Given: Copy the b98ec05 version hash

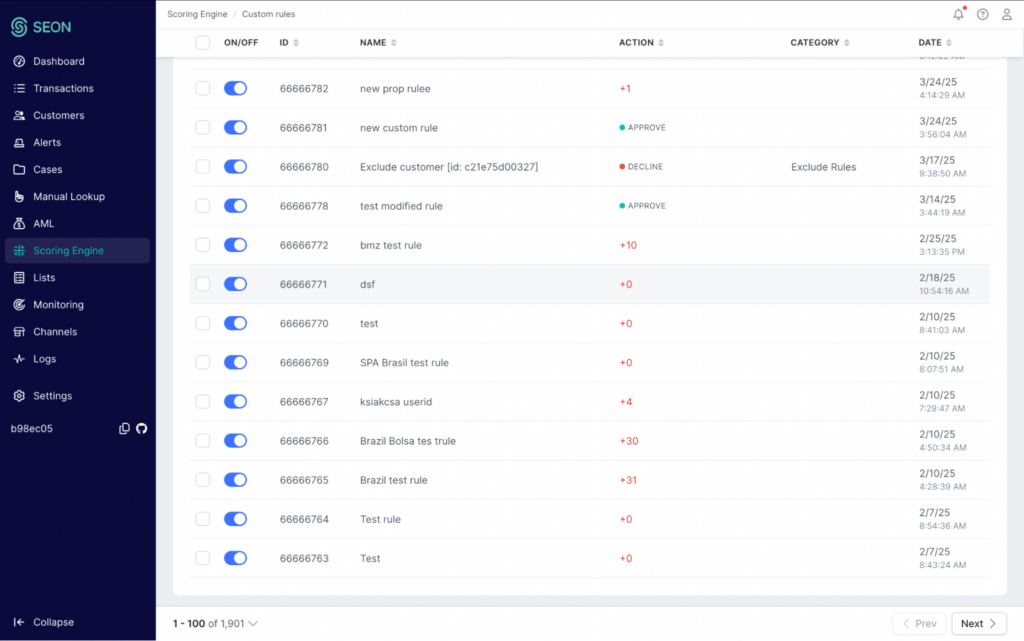Looking at the screenshot, I should coord(124,428).
